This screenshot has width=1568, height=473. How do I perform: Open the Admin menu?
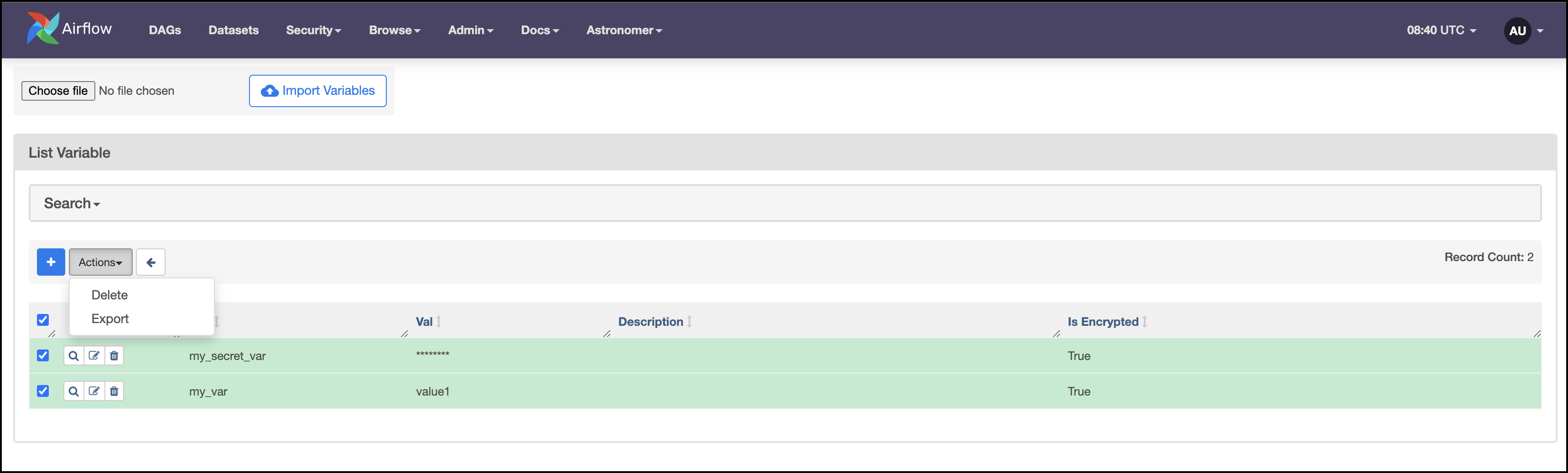(x=470, y=30)
